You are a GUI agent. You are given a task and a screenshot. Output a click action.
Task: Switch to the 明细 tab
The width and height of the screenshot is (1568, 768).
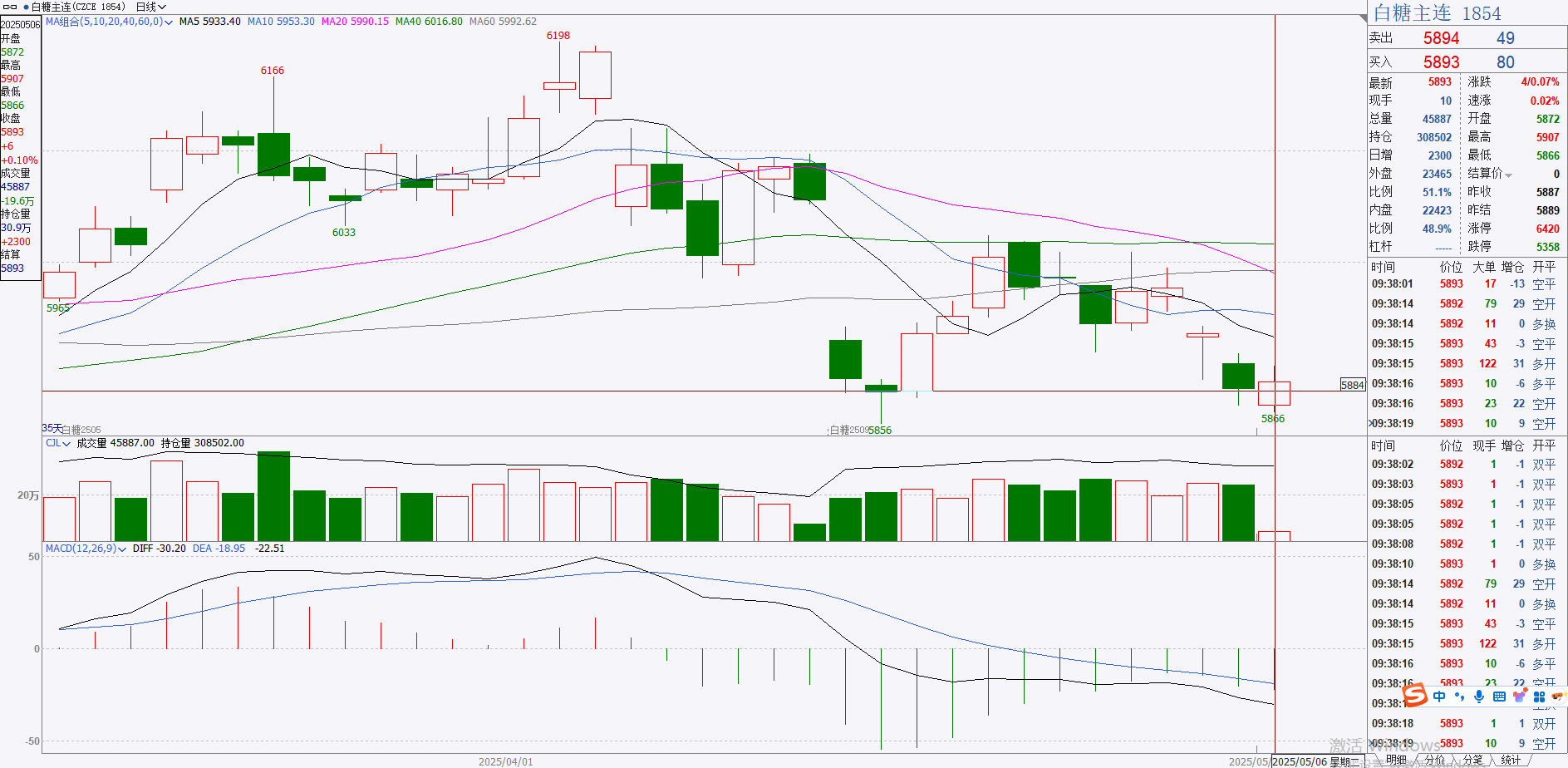[1397, 760]
